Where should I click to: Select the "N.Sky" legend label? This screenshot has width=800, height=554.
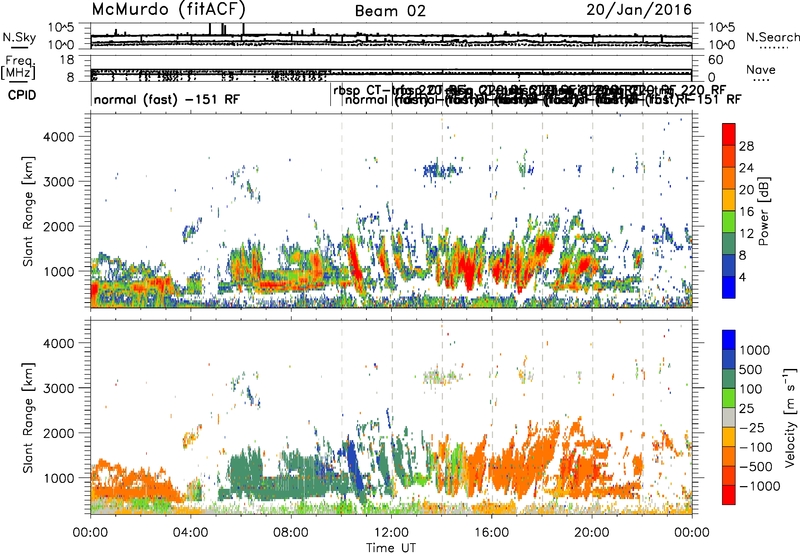[x=19, y=37]
